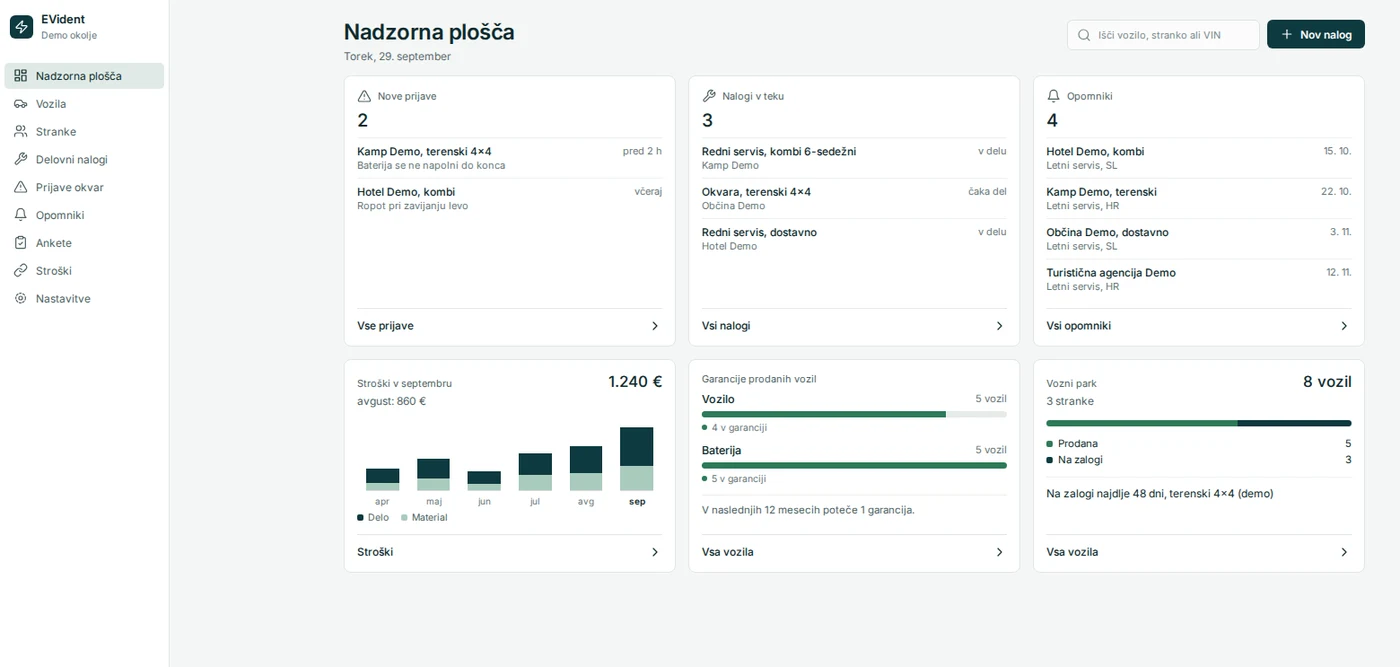Viewport: 1400px width, 667px height.
Task: Click the 1.240 € monthly cost total
Action: (x=635, y=381)
